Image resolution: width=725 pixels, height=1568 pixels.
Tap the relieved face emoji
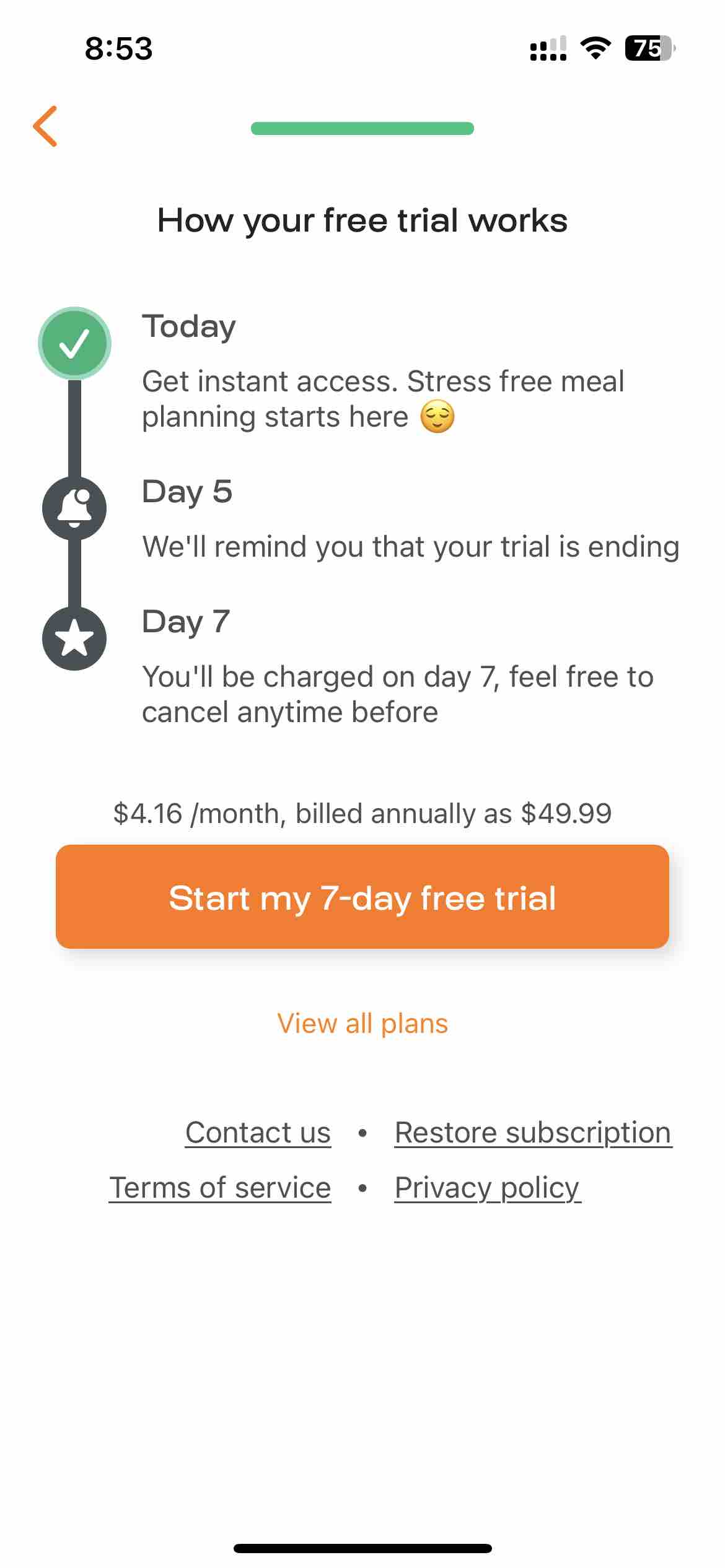point(437,417)
